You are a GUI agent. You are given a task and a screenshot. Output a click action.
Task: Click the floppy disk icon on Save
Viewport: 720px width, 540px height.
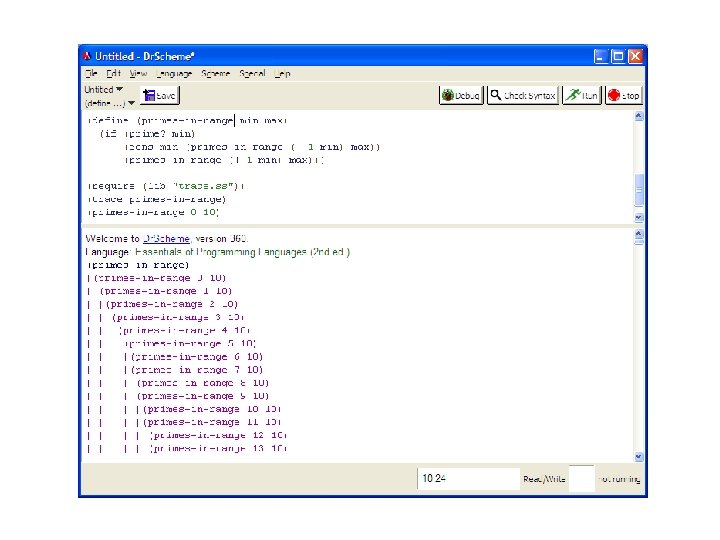pos(149,96)
